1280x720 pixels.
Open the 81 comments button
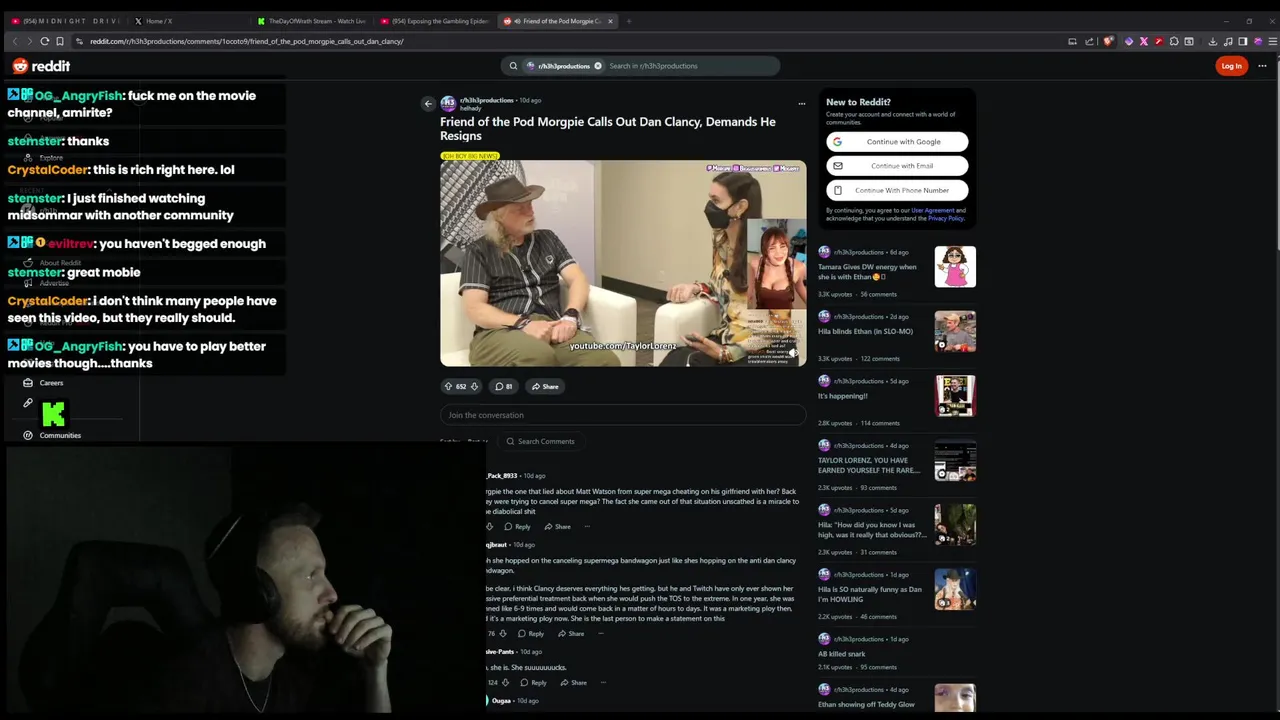503,386
